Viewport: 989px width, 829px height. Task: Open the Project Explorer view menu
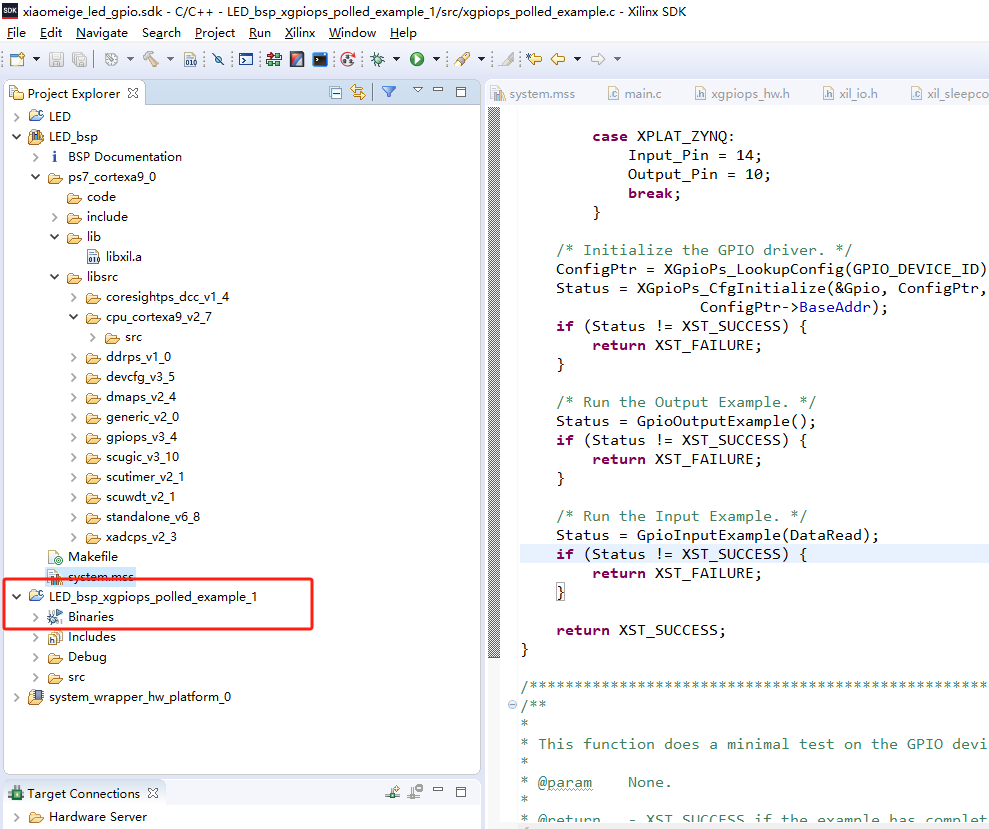[x=418, y=90]
